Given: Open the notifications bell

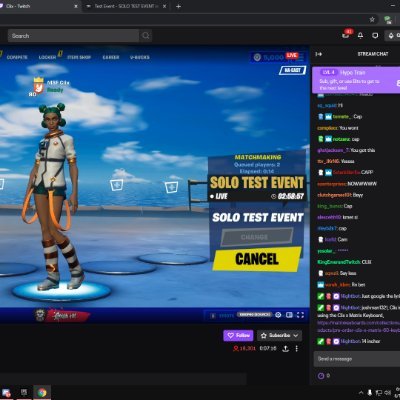Looking at the screenshot, I should tap(360, 35).
